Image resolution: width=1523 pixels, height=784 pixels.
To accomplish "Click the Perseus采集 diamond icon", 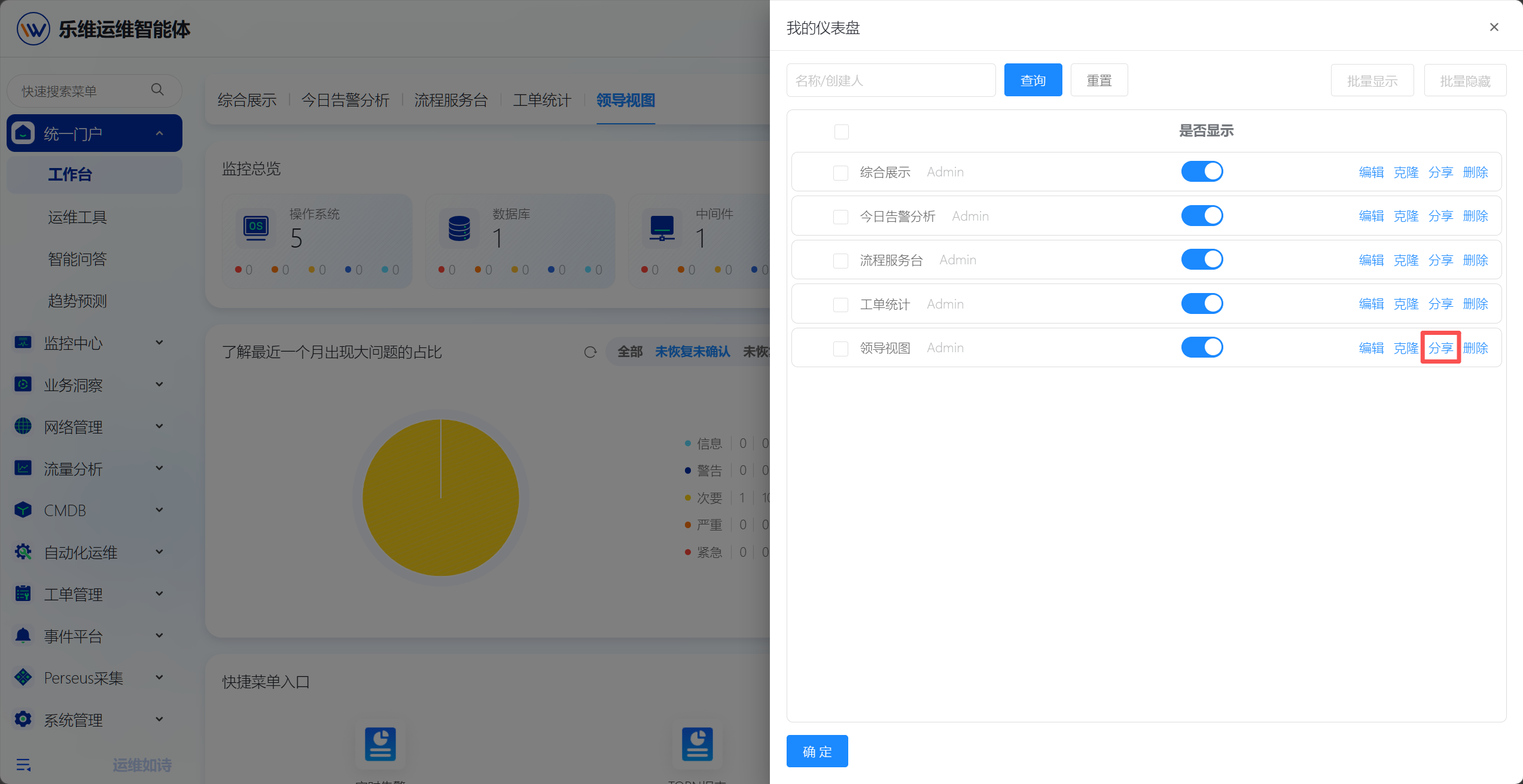I will pos(23,678).
